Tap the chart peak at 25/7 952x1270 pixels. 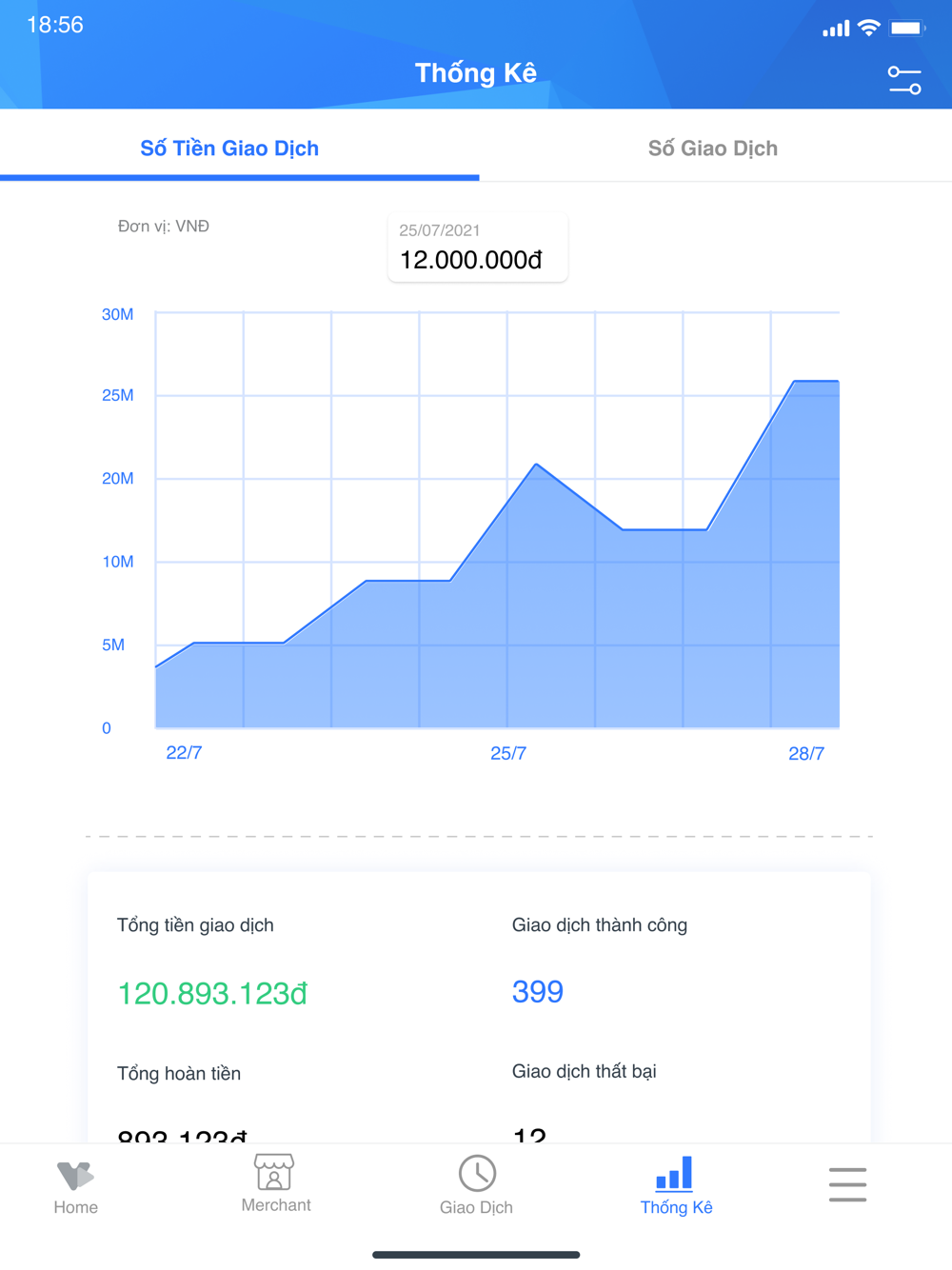[537, 465]
